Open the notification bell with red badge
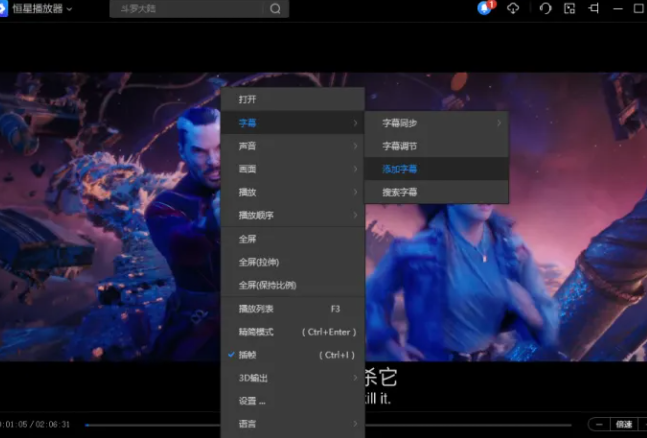Image resolution: width=647 pixels, height=438 pixels. point(486,8)
